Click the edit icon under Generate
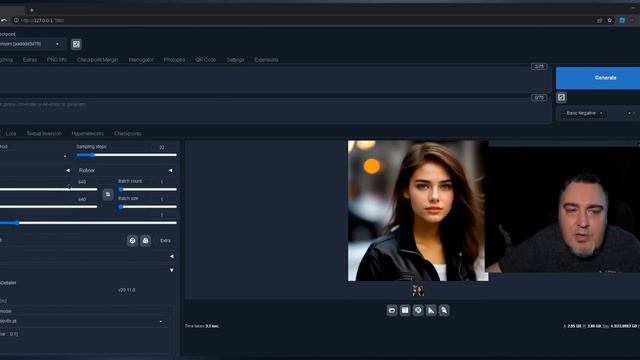 tap(561, 97)
